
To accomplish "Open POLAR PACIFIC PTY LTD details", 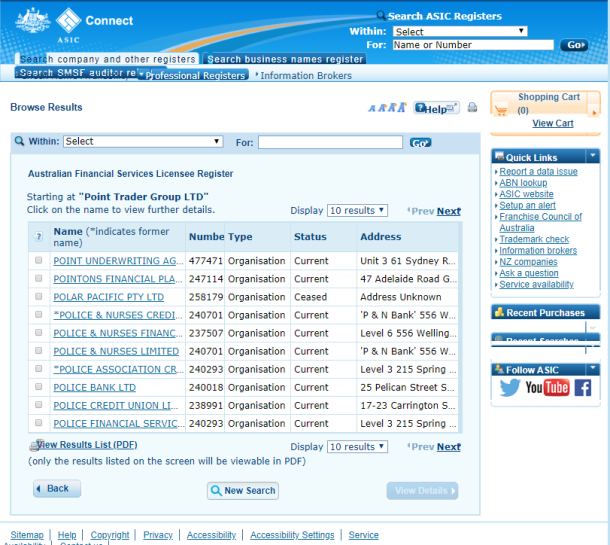I will click(x=109, y=297).
